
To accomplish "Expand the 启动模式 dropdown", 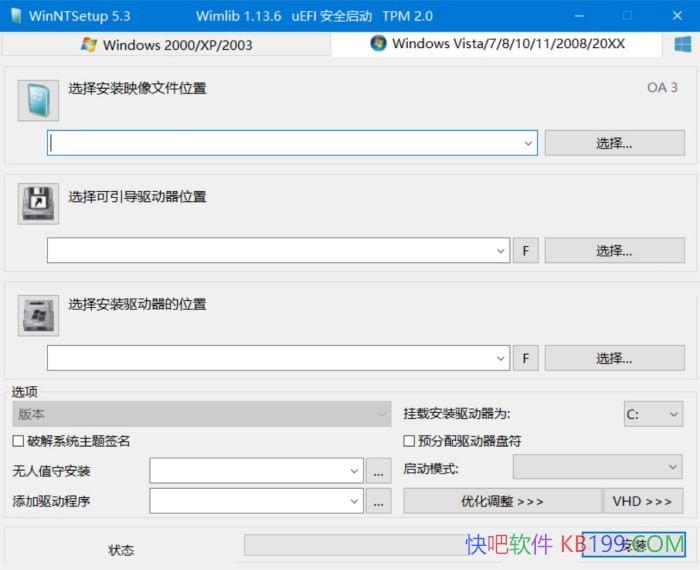I will (x=597, y=468).
